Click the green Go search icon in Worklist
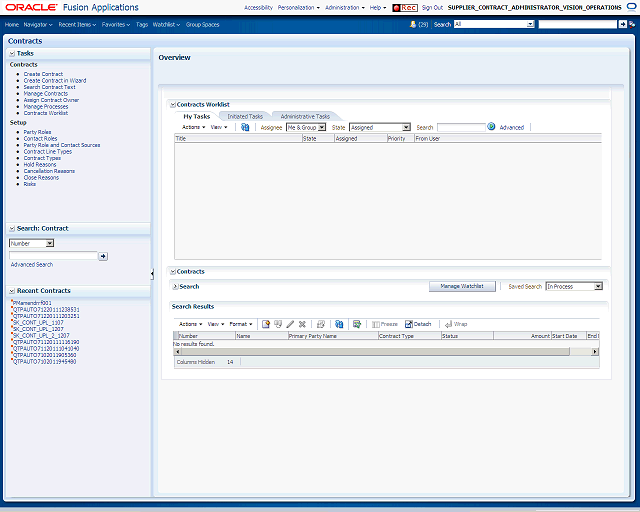 tap(491, 127)
